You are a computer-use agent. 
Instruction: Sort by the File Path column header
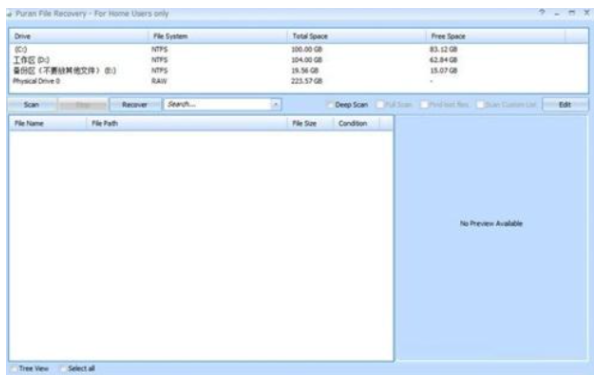tap(187, 124)
